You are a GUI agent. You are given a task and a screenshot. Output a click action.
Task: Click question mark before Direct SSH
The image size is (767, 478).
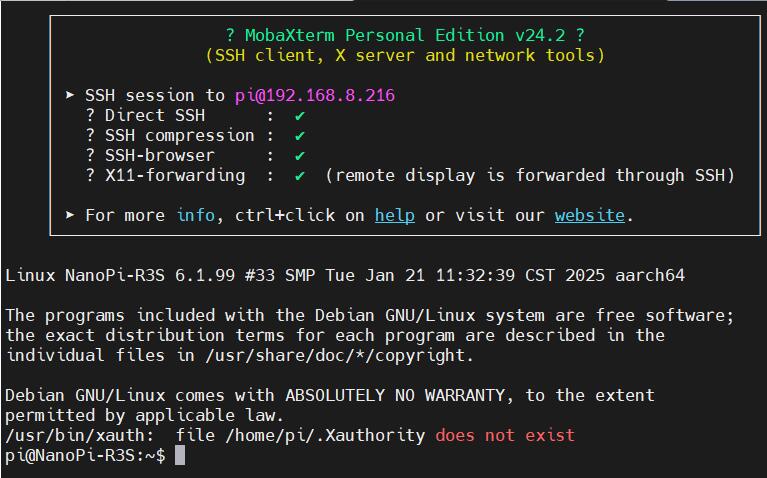[x=90, y=115]
